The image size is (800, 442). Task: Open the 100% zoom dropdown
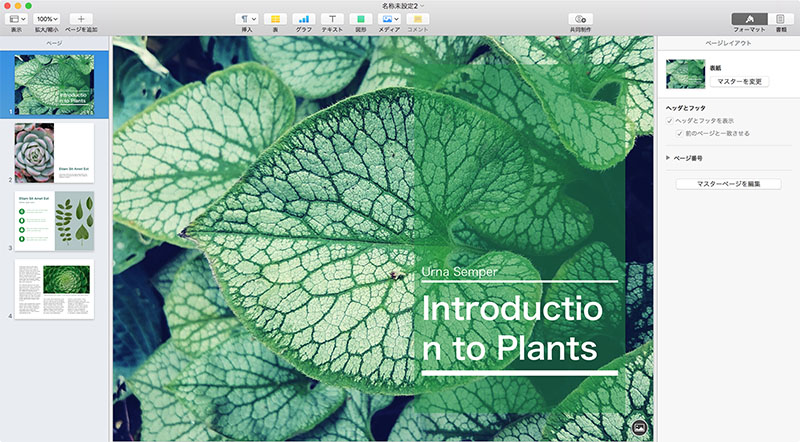tap(46, 19)
